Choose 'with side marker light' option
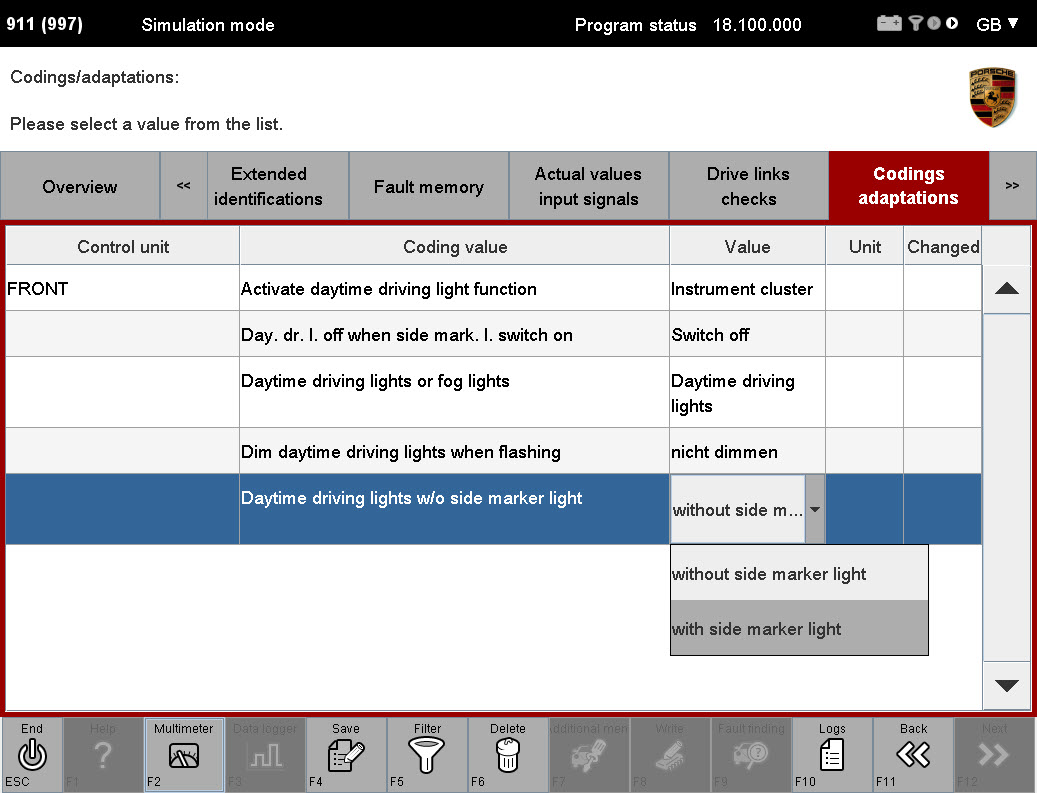 pos(799,628)
